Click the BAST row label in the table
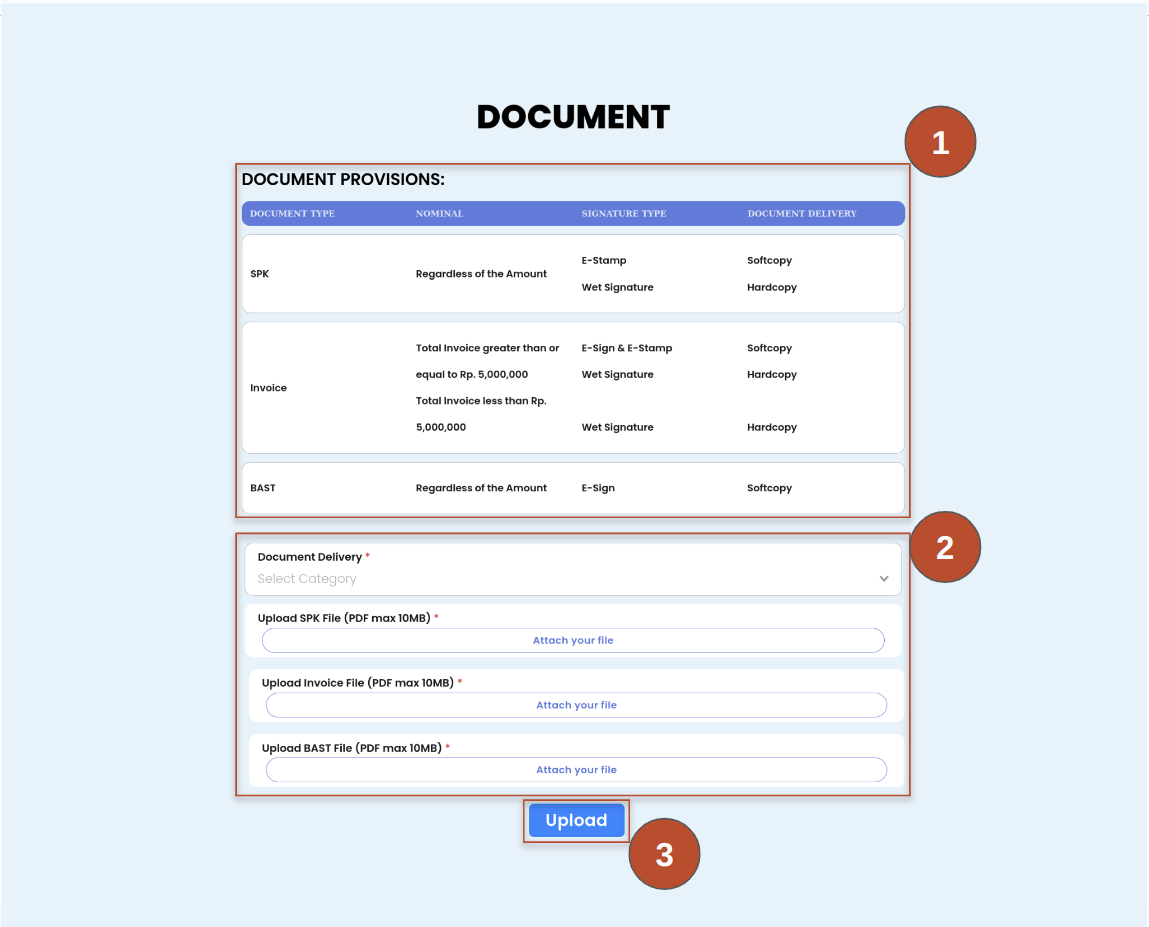The height and width of the screenshot is (927, 1149). tap(262, 488)
